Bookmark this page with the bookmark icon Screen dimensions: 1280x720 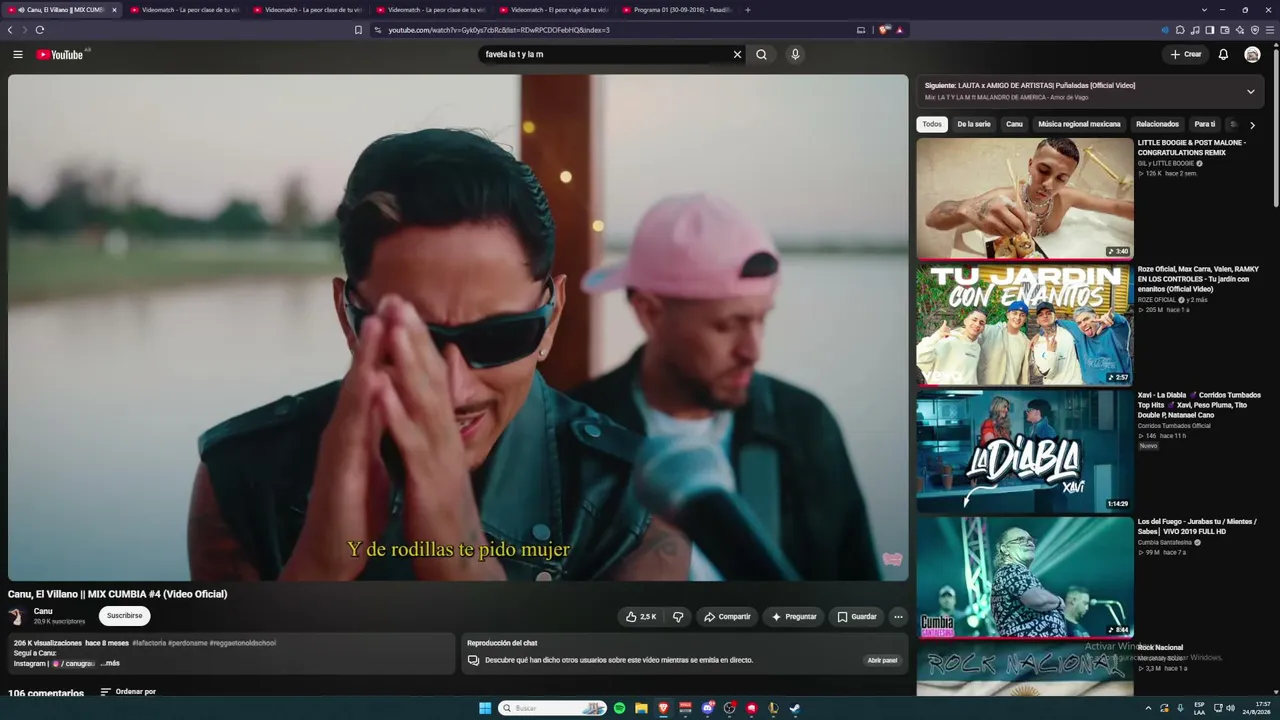[358, 30]
